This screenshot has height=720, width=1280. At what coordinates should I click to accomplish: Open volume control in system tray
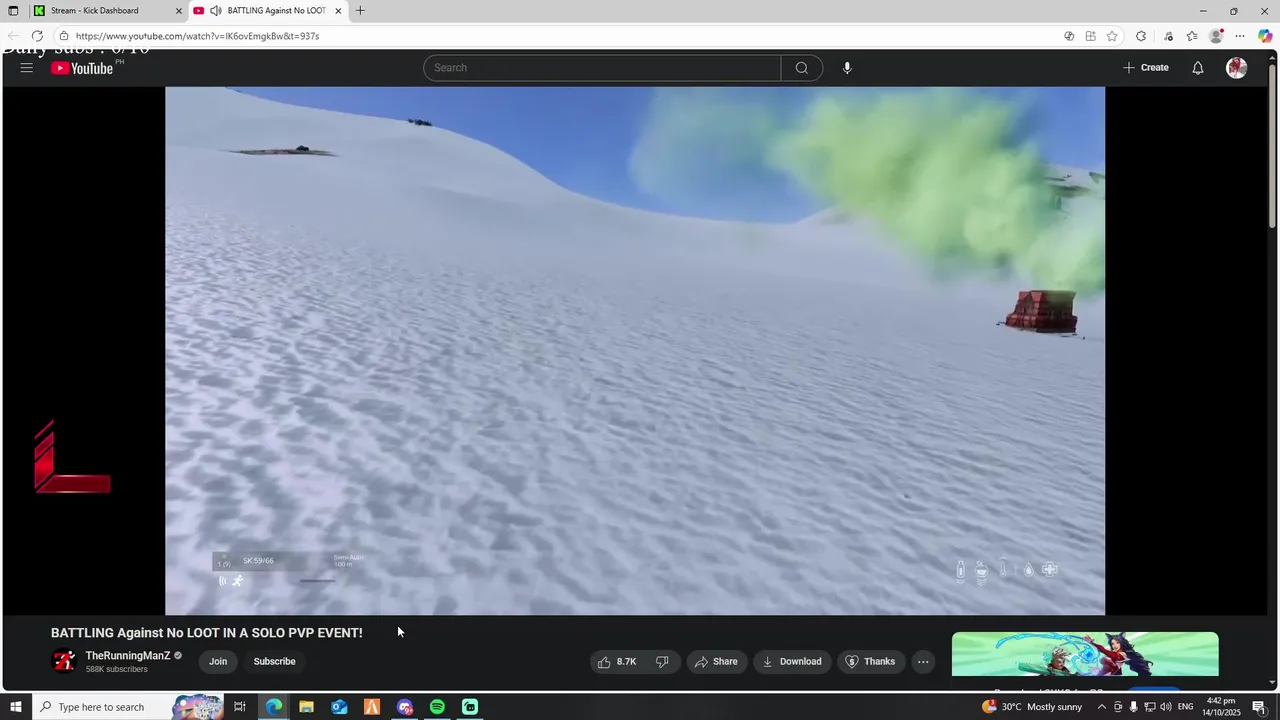[1165, 707]
